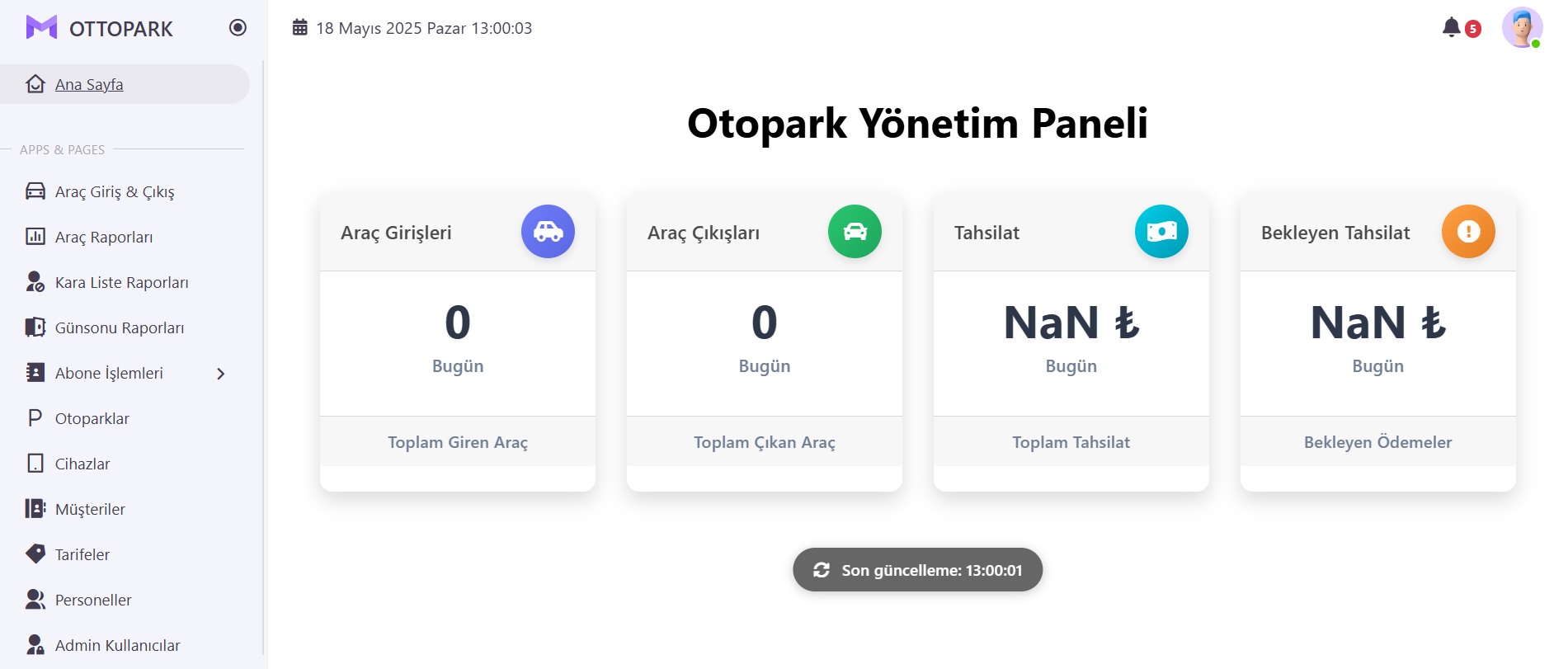Click the calendar icon beside the date
The height and width of the screenshot is (669, 1568).
pos(300,28)
